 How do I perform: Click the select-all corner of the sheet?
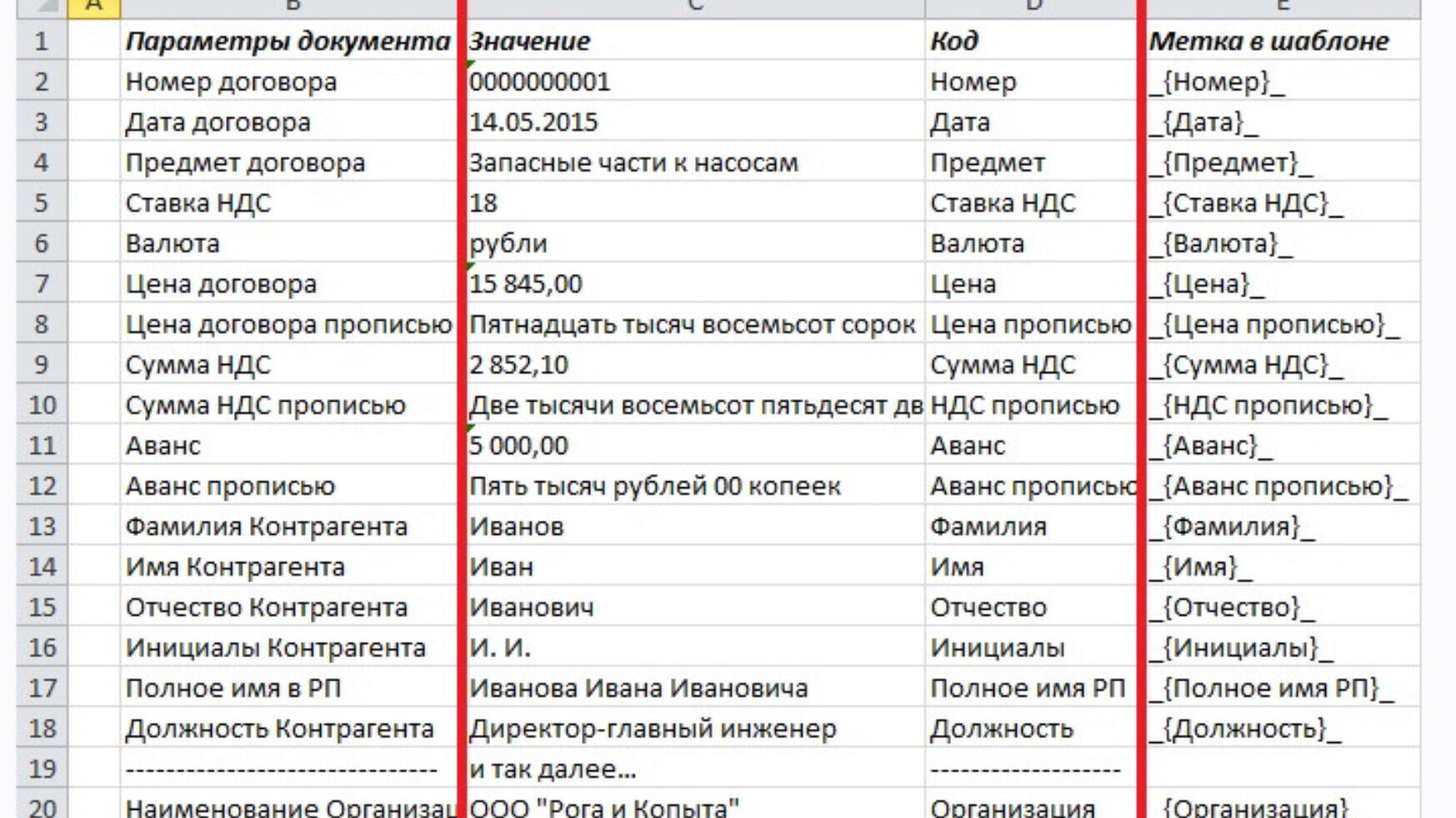[x=40, y=7]
